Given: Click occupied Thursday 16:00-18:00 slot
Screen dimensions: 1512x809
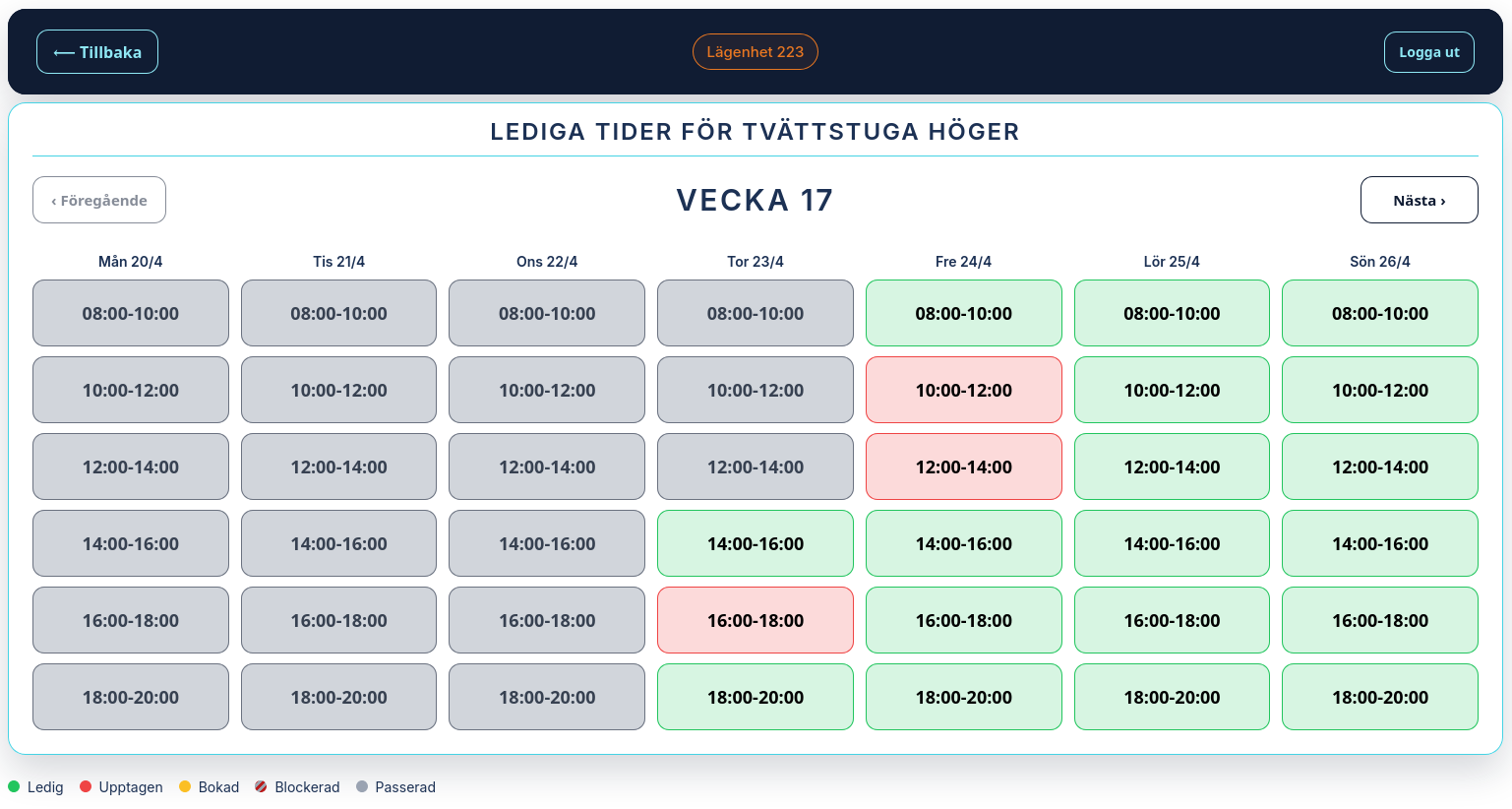Looking at the screenshot, I should tap(755, 620).
